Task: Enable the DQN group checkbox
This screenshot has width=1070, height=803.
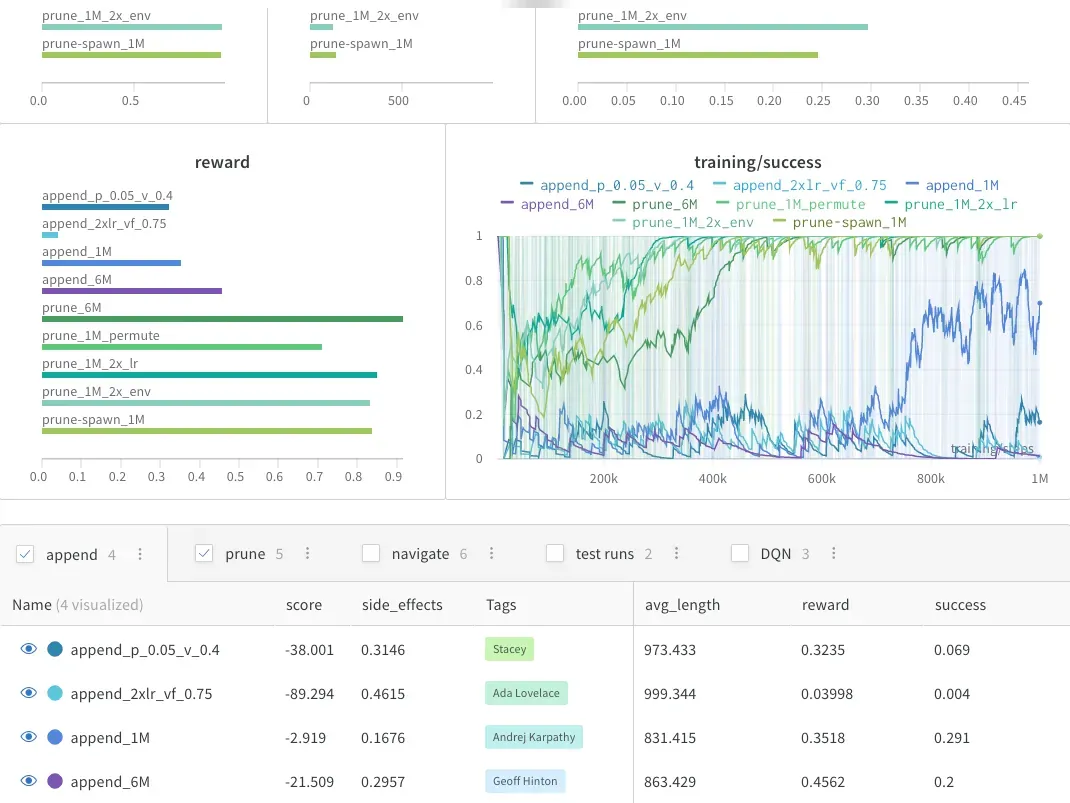Action: pyautogui.click(x=740, y=553)
